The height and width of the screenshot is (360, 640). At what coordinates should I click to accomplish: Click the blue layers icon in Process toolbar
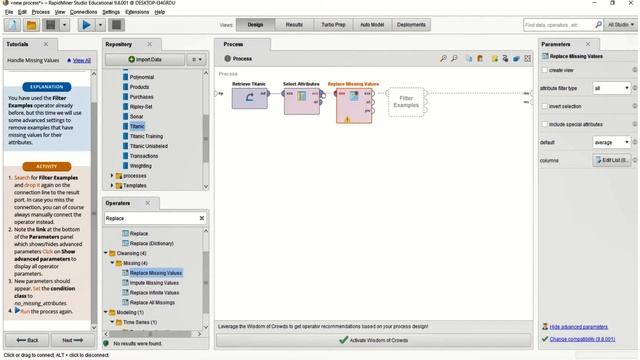(x=516, y=59)
